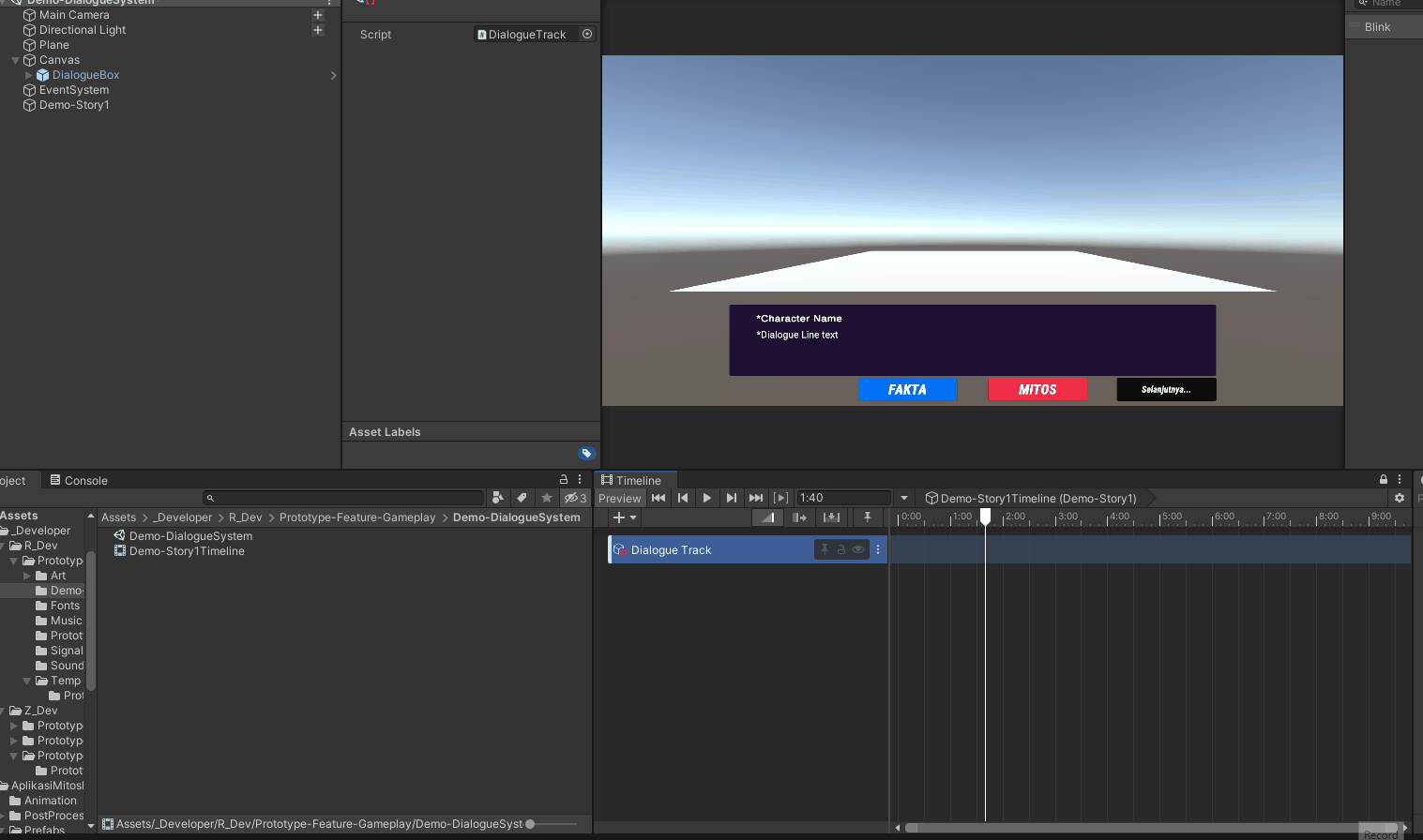Expand the DialogueBox object in hierarchy
This screenshot has height=840, width=1423.
click(x=29, y=75)
